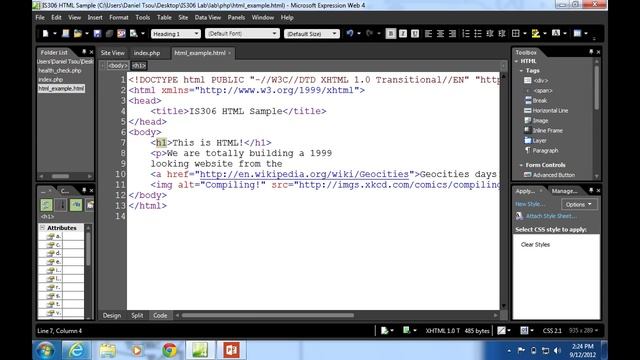
Task: Collapse the Tags toolbox section
Action: pos(521,71)
